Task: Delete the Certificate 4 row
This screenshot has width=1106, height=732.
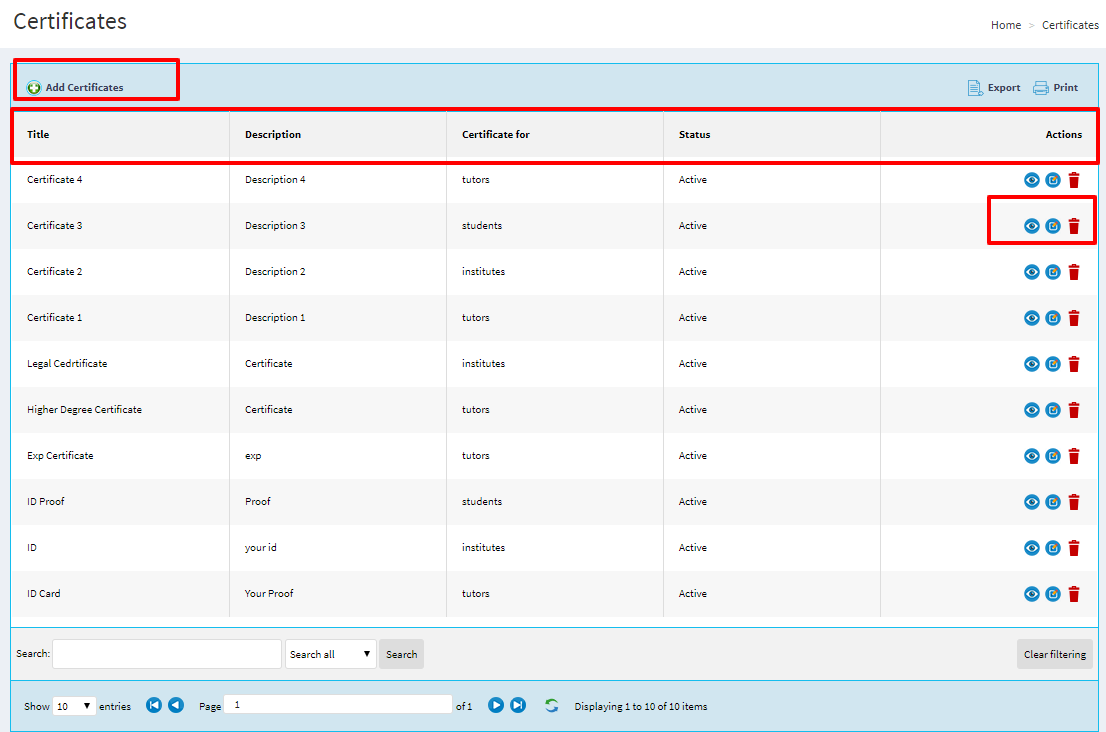Action: (x=1074, y=180)
